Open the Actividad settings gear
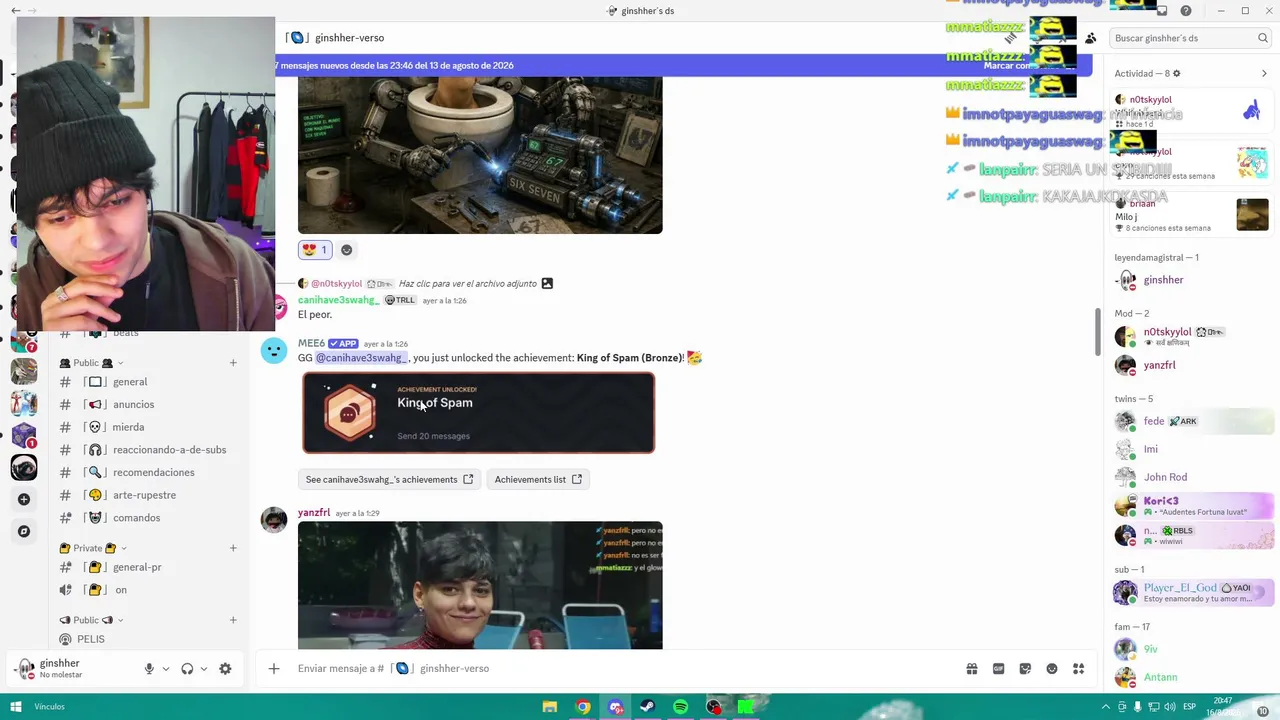Viewport: 1280px width, 720px height. (1176, 73)
